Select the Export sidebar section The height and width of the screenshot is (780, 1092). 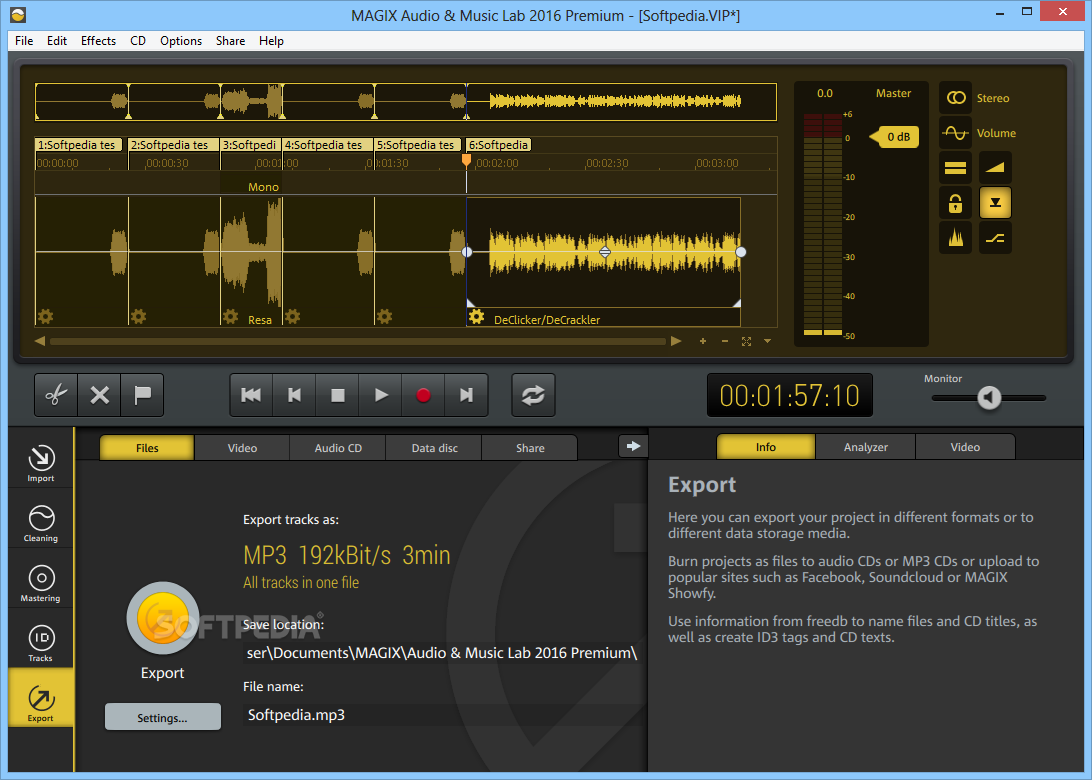40,697
